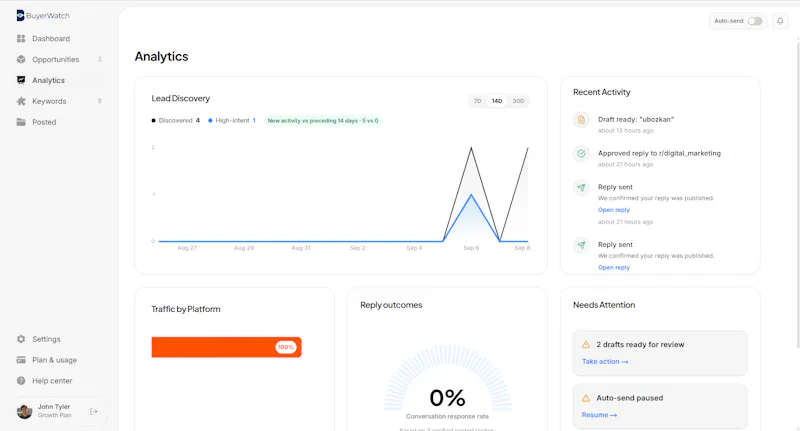Click the paper plane icon of first Reply sent
800x431 pixels.
click(x=581, y=188)
